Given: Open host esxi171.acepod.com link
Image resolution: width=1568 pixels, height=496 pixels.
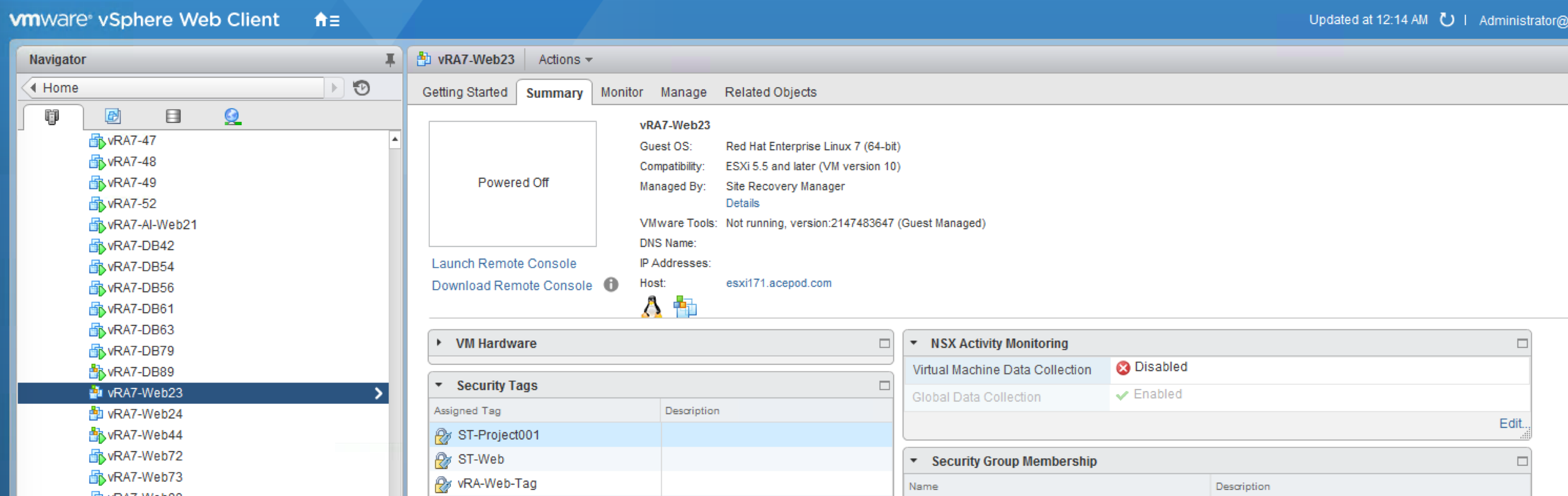Looking at the screenshot, I should pos(778,283).
